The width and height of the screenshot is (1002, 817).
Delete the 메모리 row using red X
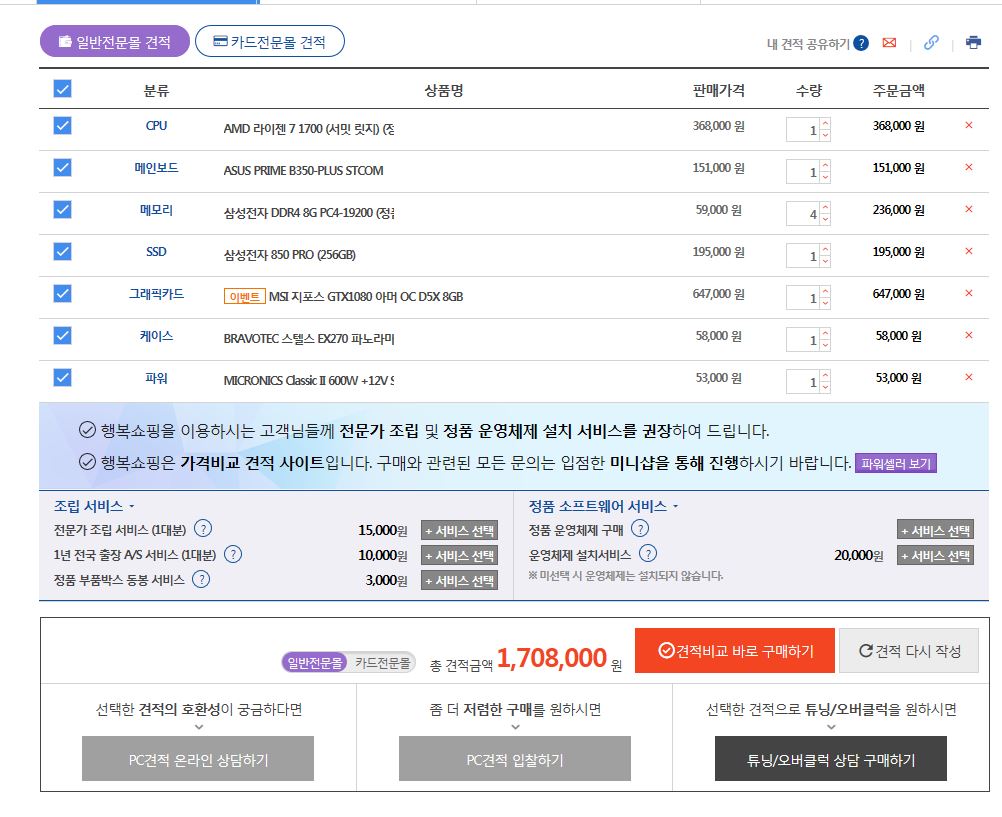969,210
